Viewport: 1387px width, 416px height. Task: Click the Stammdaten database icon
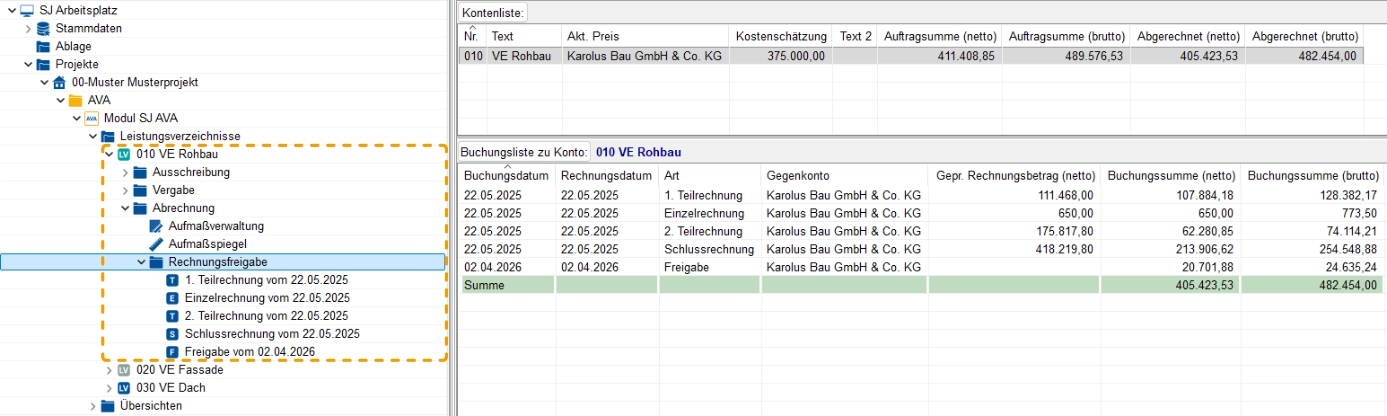[43, 28]
